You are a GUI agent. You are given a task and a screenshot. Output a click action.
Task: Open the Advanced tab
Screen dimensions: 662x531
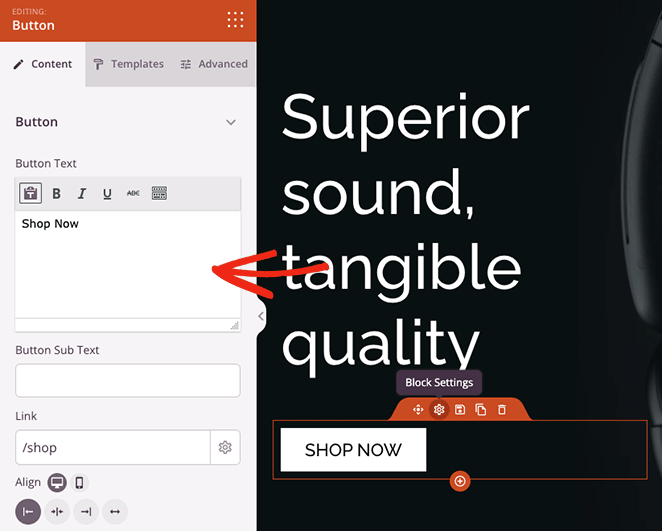[214, 64]
